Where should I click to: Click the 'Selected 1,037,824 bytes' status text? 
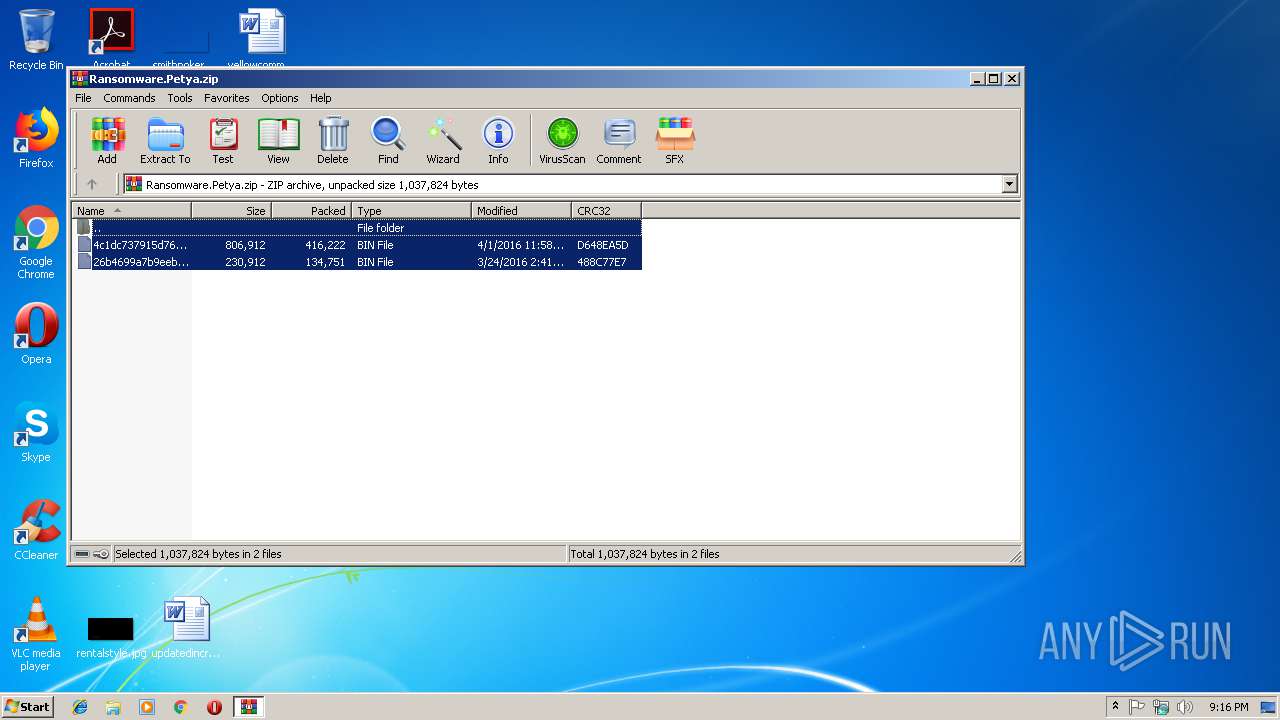coord(198,554)
